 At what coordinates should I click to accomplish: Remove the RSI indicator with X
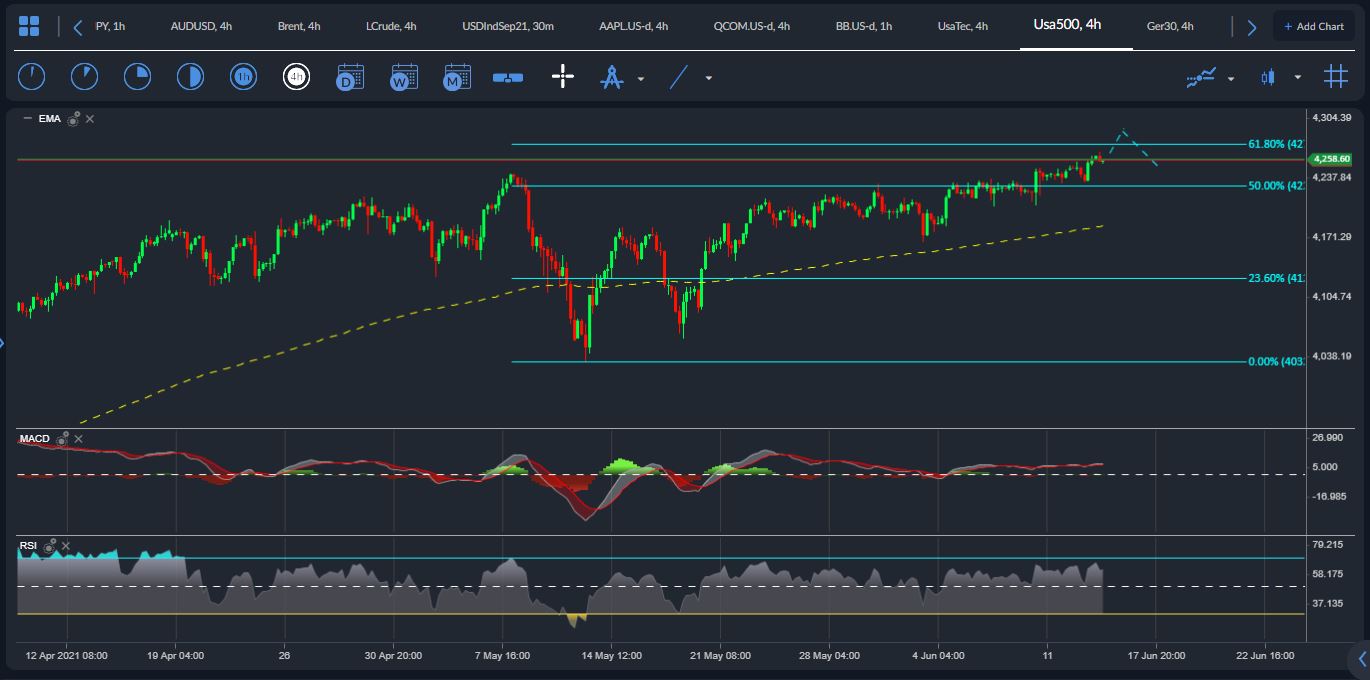(x=66, y=546)
